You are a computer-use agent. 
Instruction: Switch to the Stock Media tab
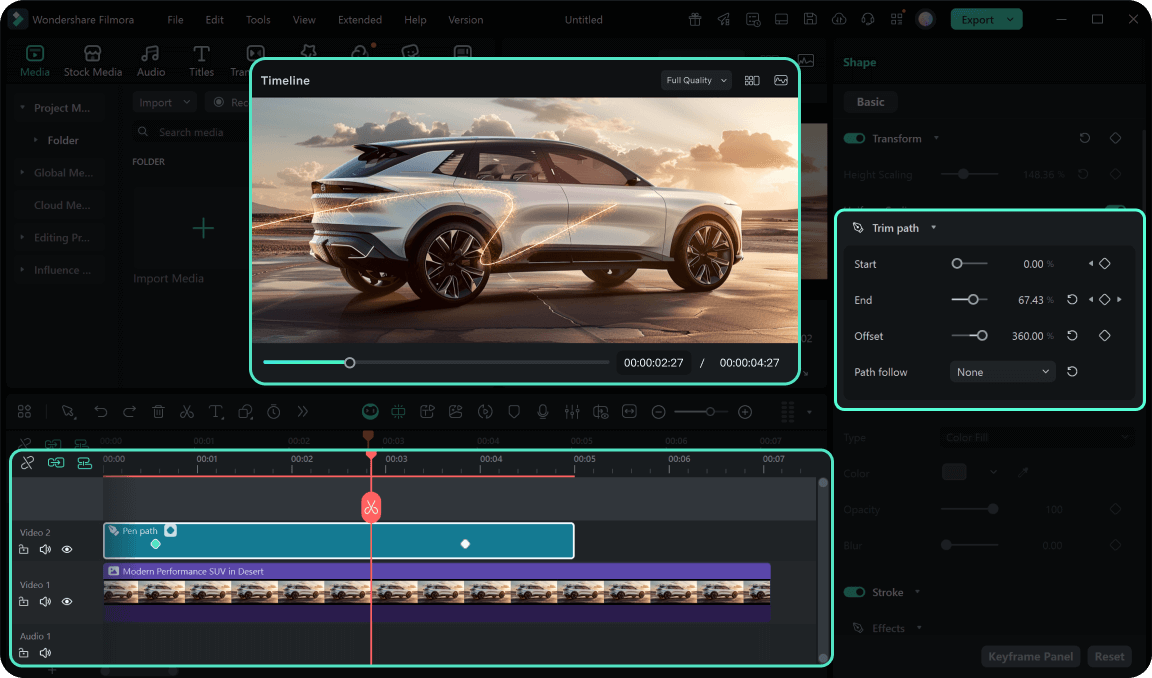coord(93,61)
